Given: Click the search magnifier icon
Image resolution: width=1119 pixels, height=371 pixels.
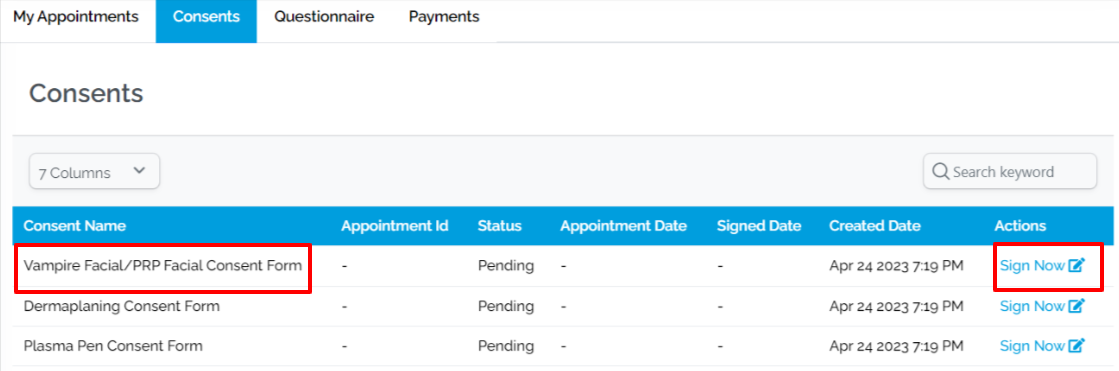Looking at the screenshot, I should [941, 172].
